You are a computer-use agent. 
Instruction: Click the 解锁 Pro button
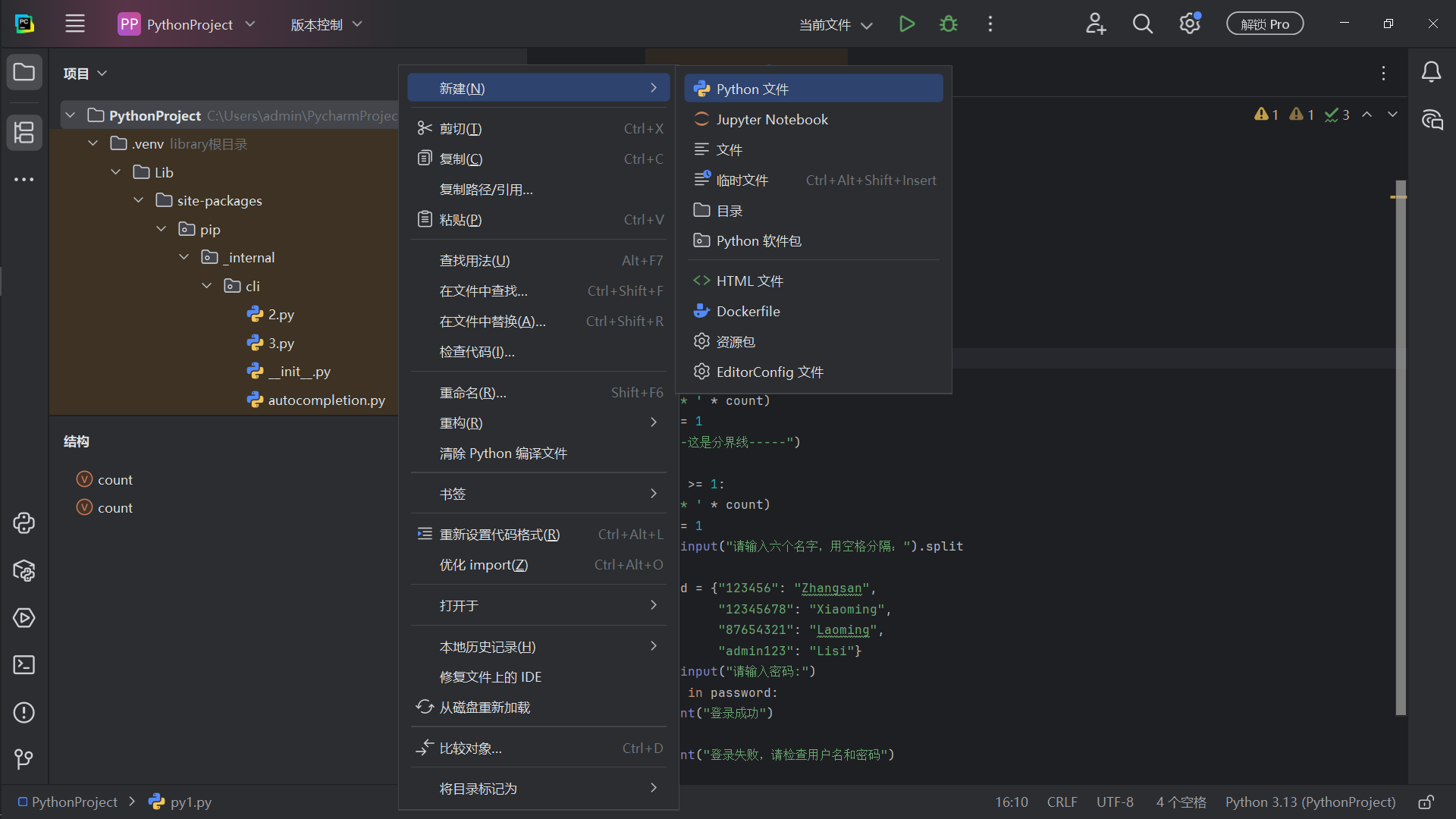(x=1264, y=23)
